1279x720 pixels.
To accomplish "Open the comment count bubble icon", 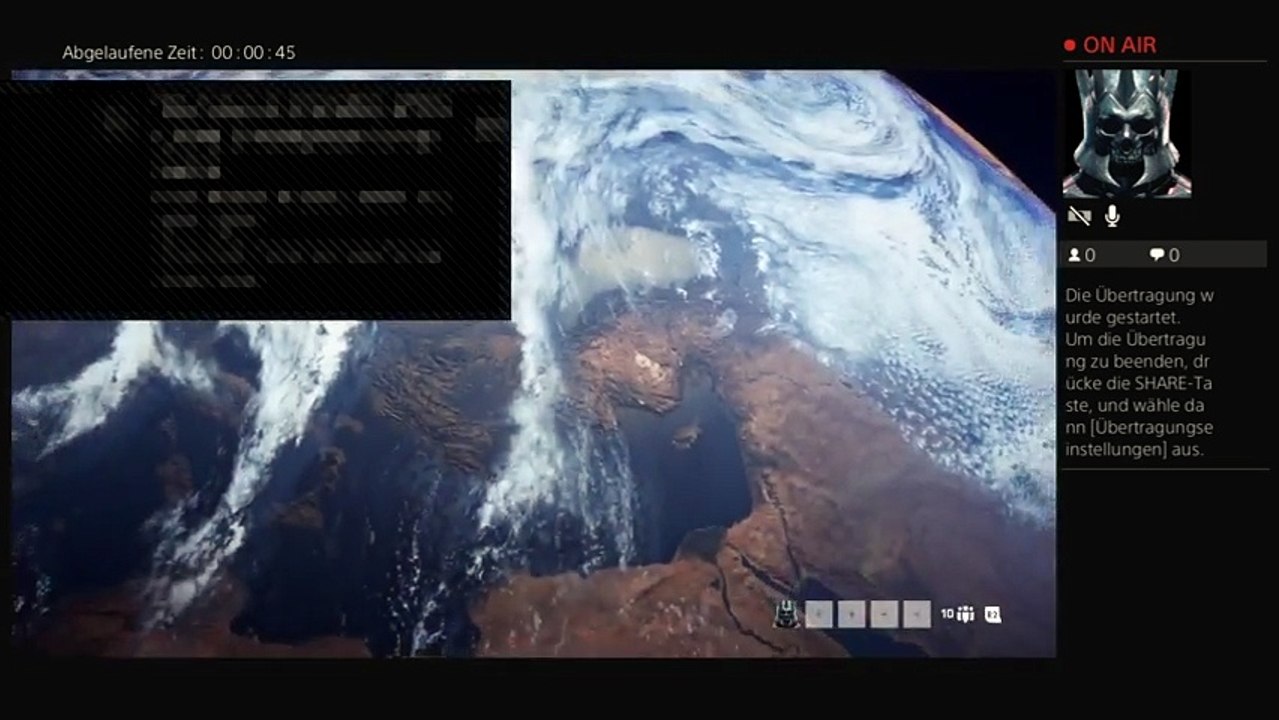I will tap(1157, 255).
